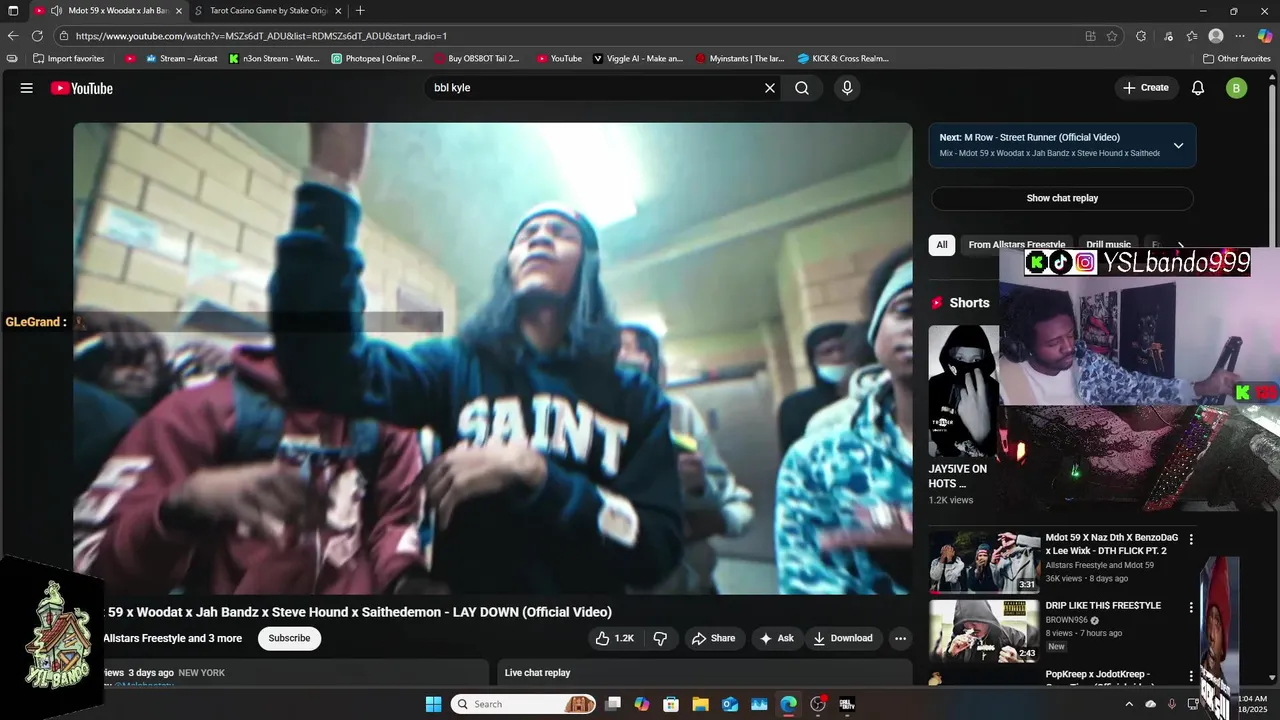
Task: Like the video showing 1.2K likes
Action: coord(614,638)
